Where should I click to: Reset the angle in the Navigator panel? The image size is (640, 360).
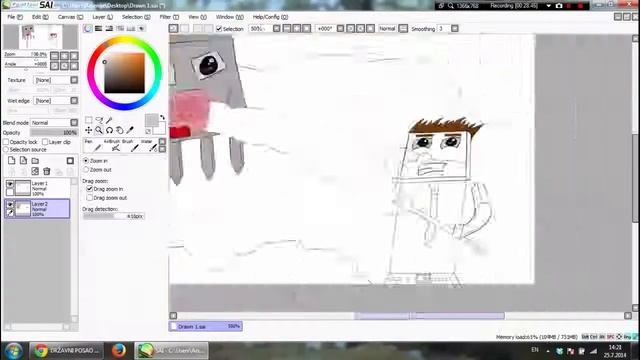74,65
